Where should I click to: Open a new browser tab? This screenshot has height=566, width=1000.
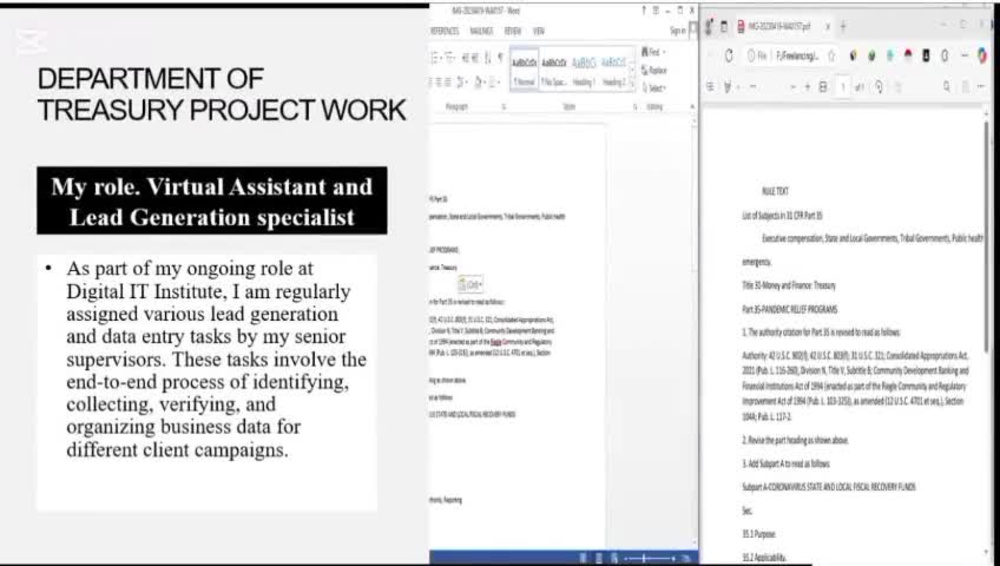click(x=843, y=27)
